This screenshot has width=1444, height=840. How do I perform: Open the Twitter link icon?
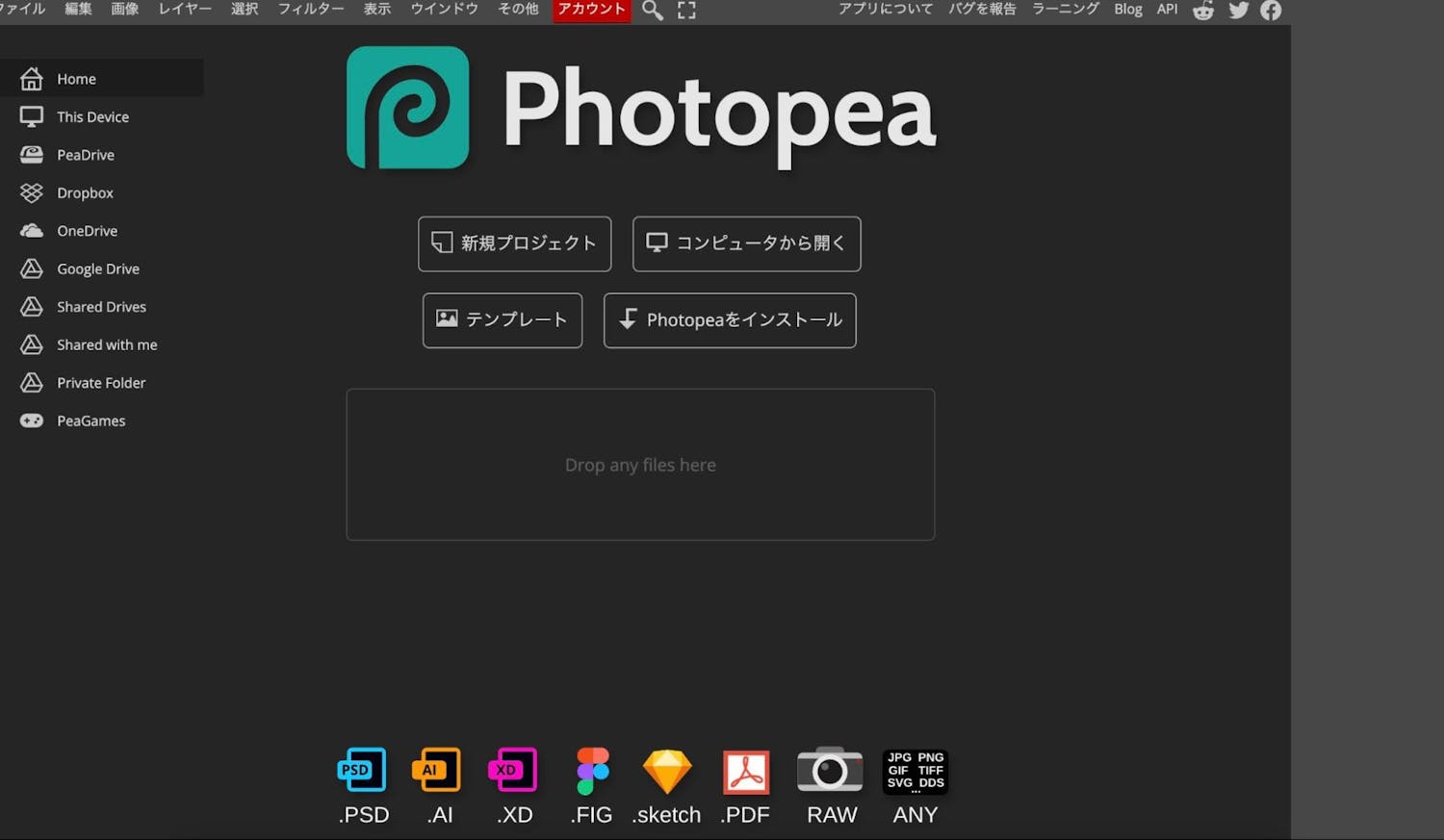click(x=1239, y=11)
